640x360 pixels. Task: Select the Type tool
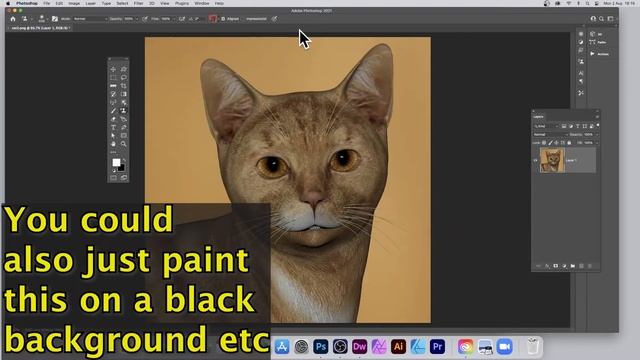[113, 127]
